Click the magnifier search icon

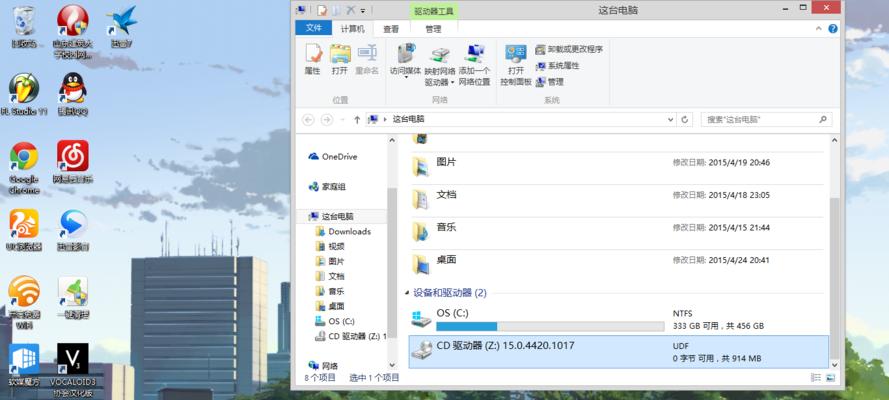point(823,120)
